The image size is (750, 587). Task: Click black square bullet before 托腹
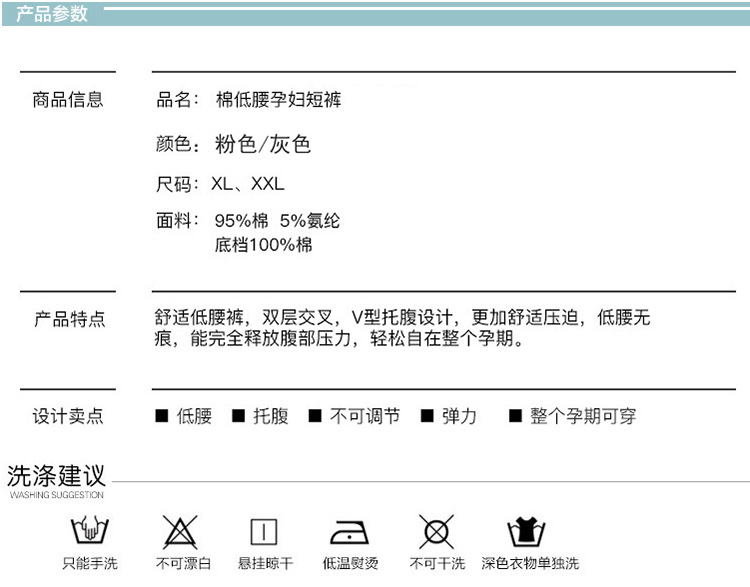point(238,415)
